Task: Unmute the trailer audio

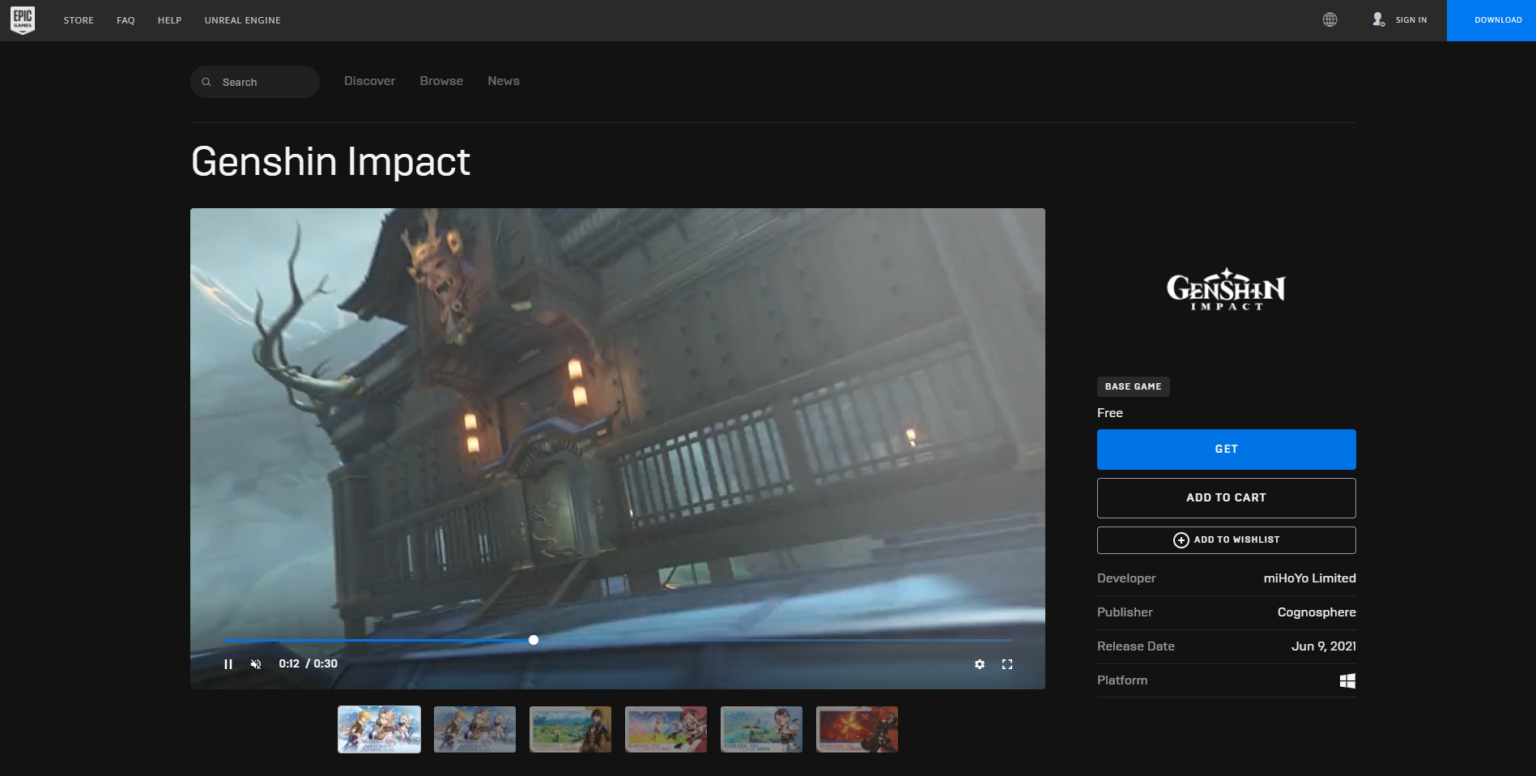Action: tap(256, 663)
